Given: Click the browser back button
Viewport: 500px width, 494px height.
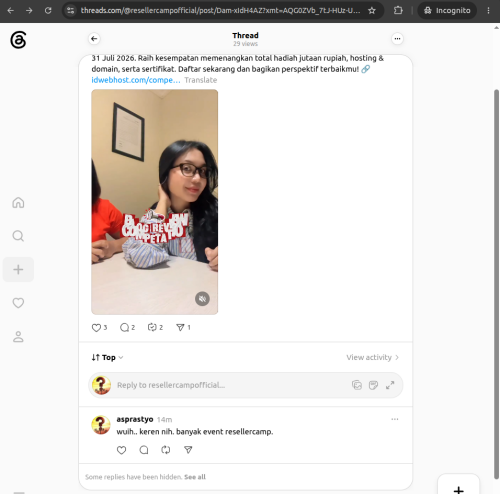Looking at the screenshot, I should pyautogui.click(x=11, y=11).
